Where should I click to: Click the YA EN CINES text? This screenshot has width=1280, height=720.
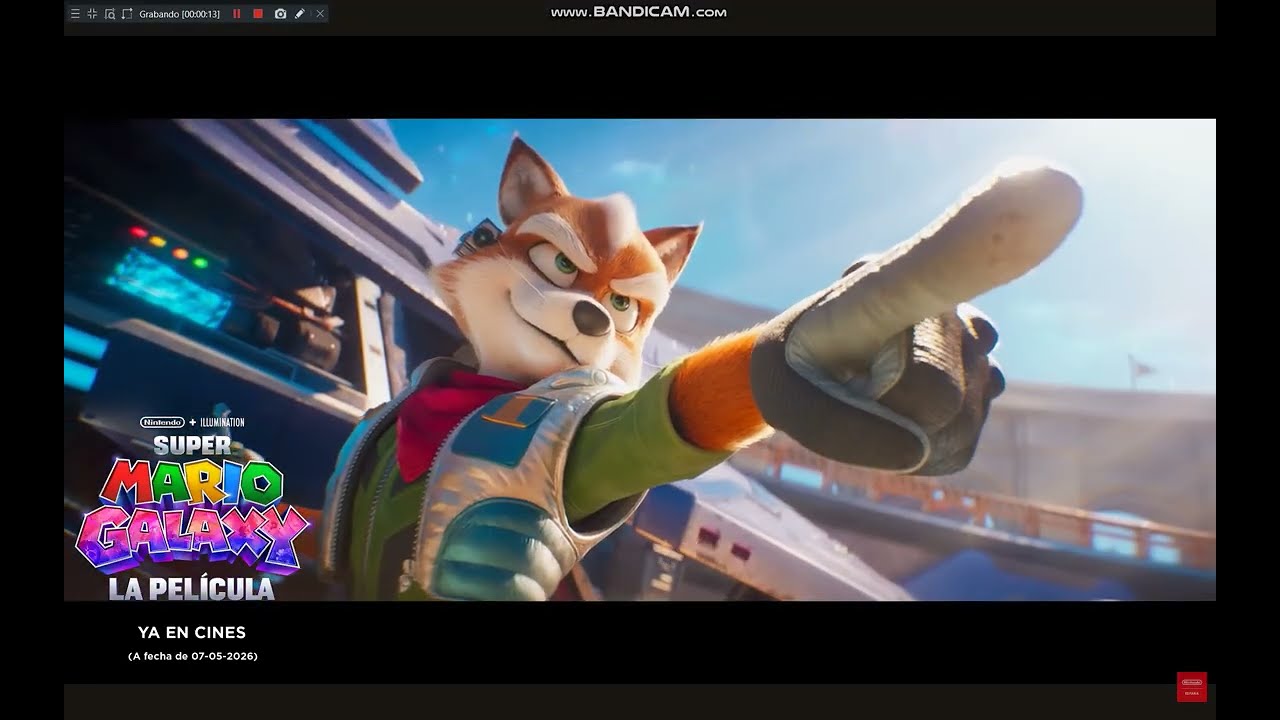coord(192,632)
